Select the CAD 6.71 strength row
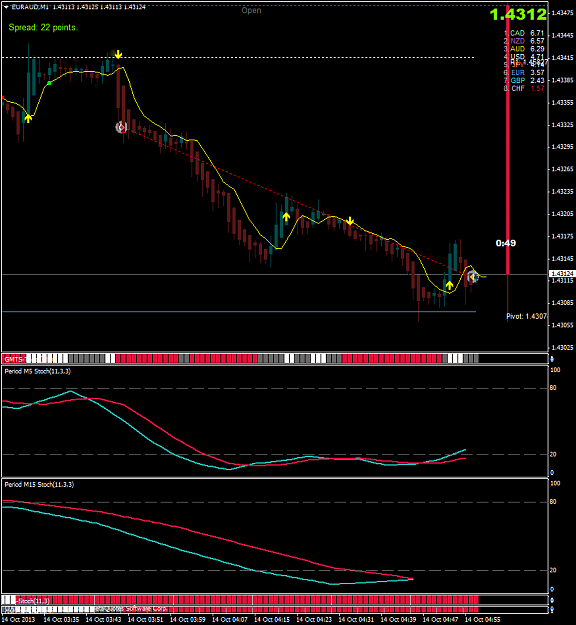This screenshot has width=576, height=625. [524, 33]
